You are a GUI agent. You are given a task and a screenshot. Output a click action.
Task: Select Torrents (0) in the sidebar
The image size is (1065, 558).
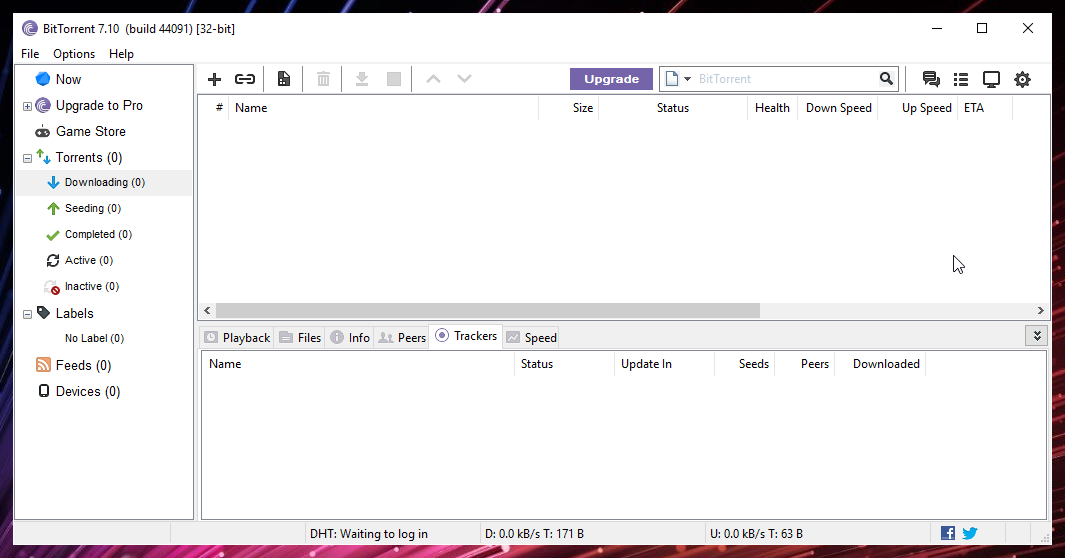click(x=89, y=157)
